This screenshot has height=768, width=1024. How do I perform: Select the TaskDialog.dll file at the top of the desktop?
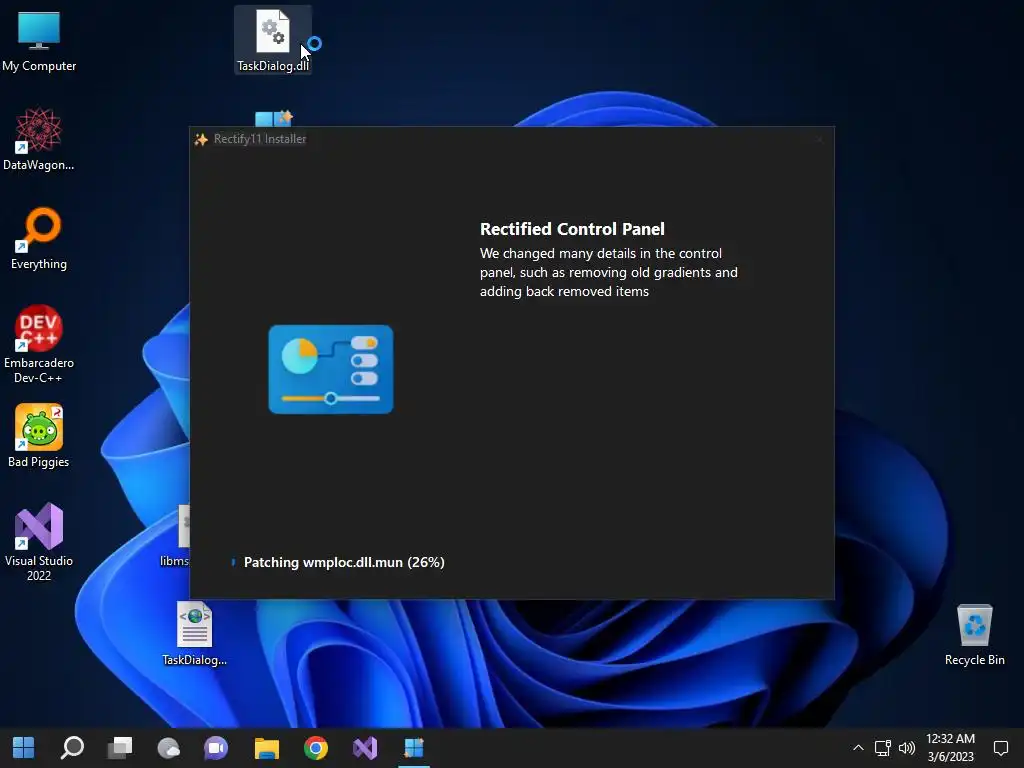click(x=273, y=40)
